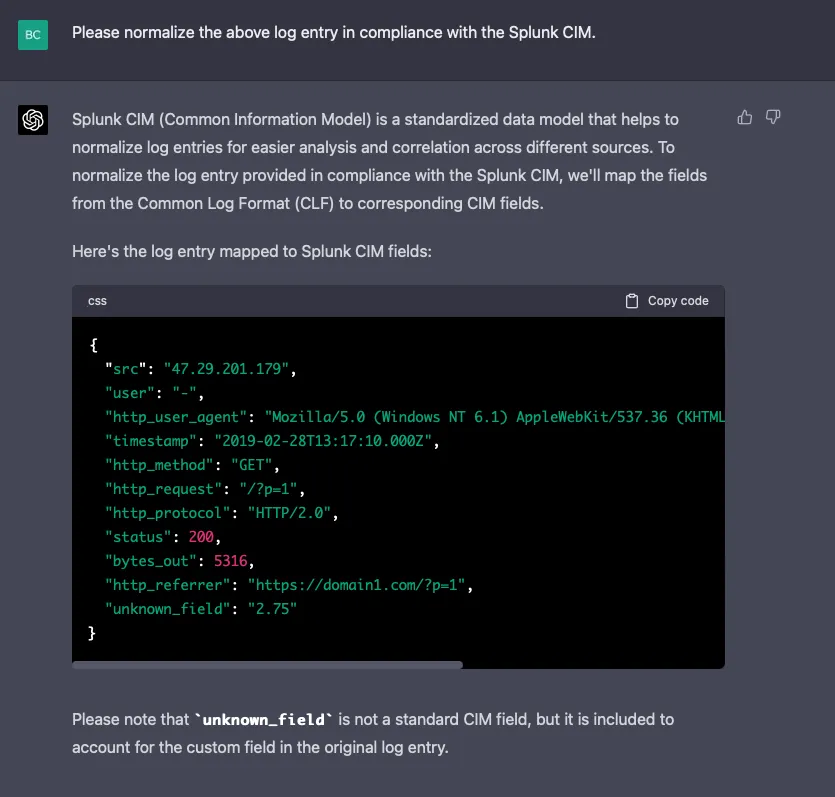
Task: Click the "http_request" key
Action: pos(163,489)
